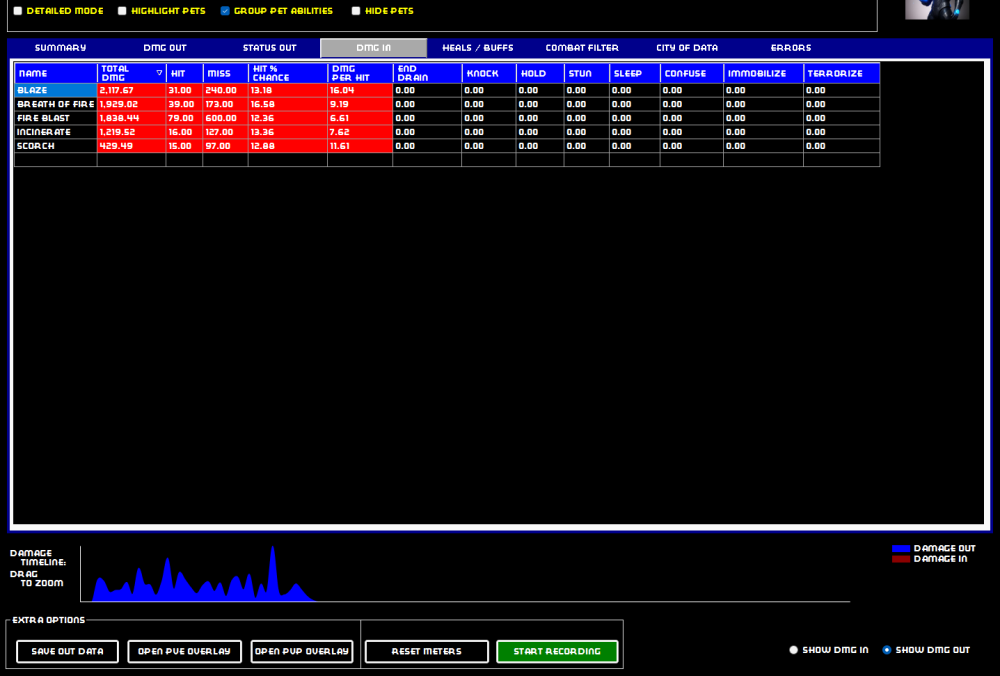Switch to the Summary tab
1000x676 pixels.
(x=60, y=48)
